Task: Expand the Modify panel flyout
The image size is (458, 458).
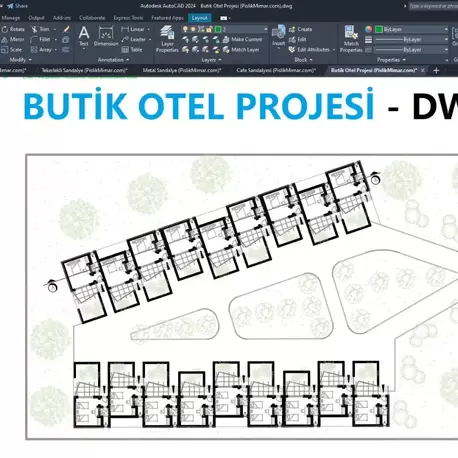Action: [x=20, y=60]
